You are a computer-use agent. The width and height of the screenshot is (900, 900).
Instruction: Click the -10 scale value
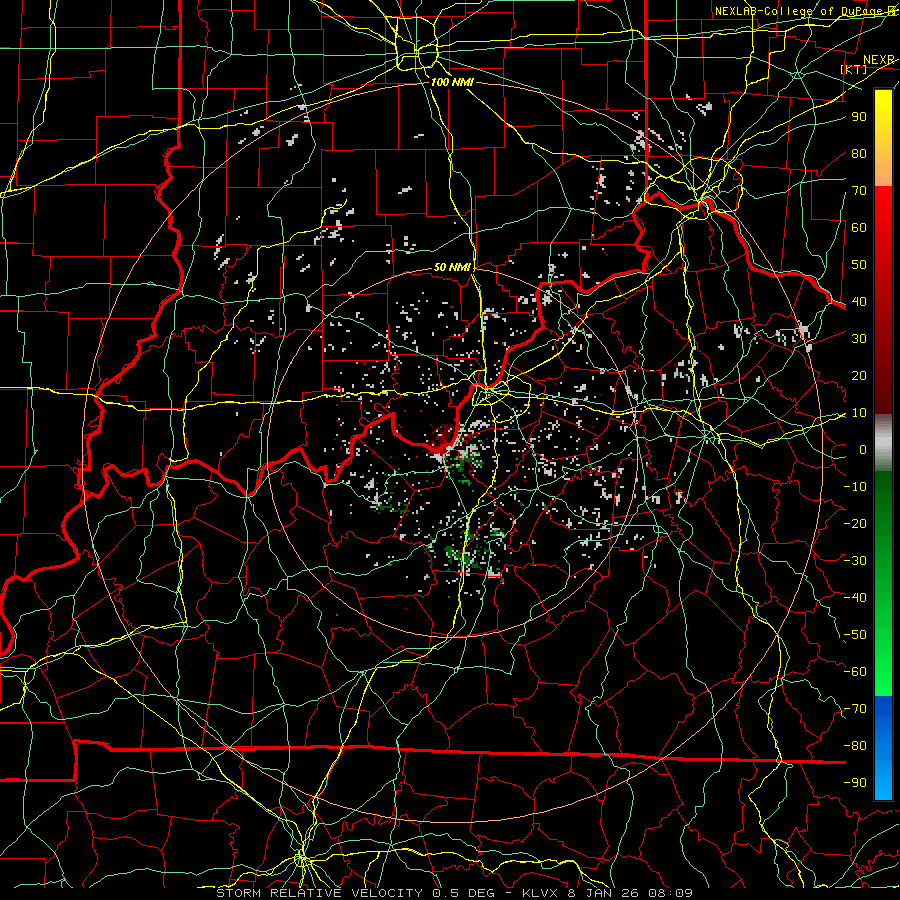pyautogui.click(x=855, y=487)
